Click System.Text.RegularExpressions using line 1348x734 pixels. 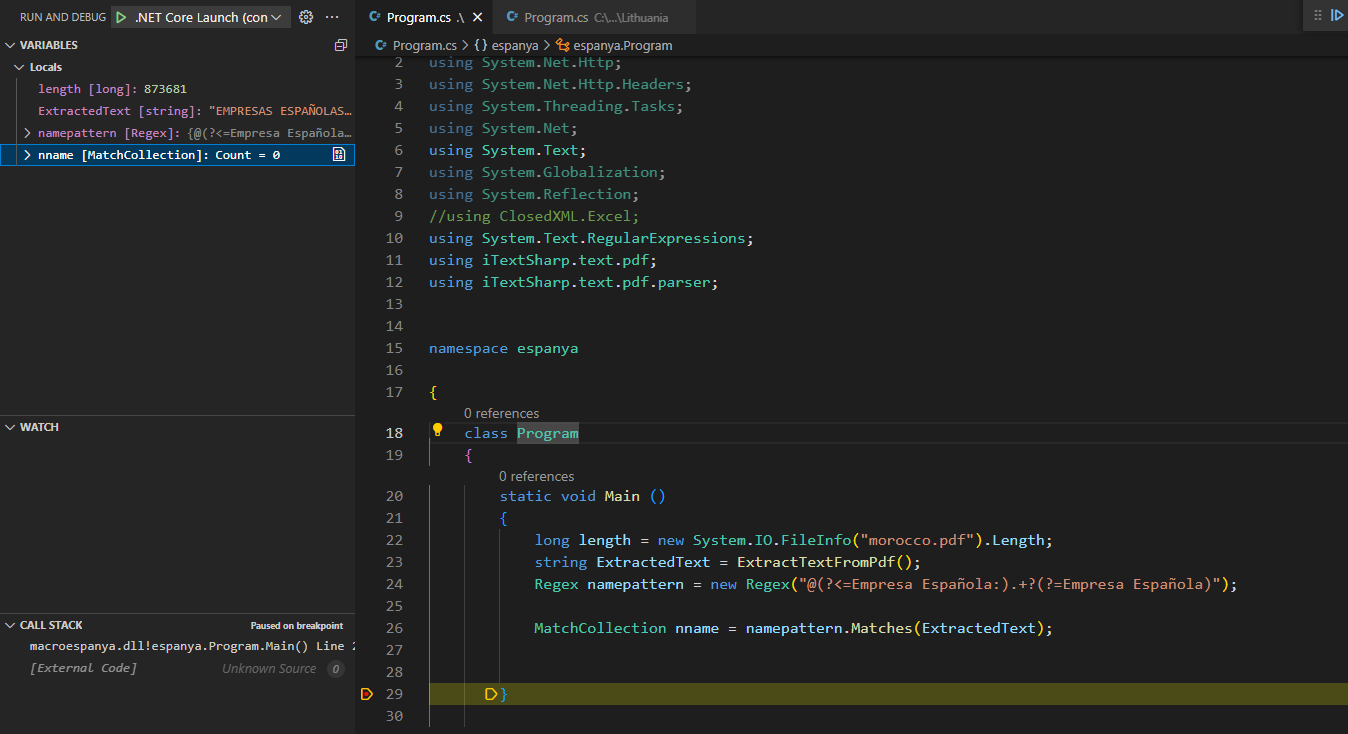coord(591,238)
